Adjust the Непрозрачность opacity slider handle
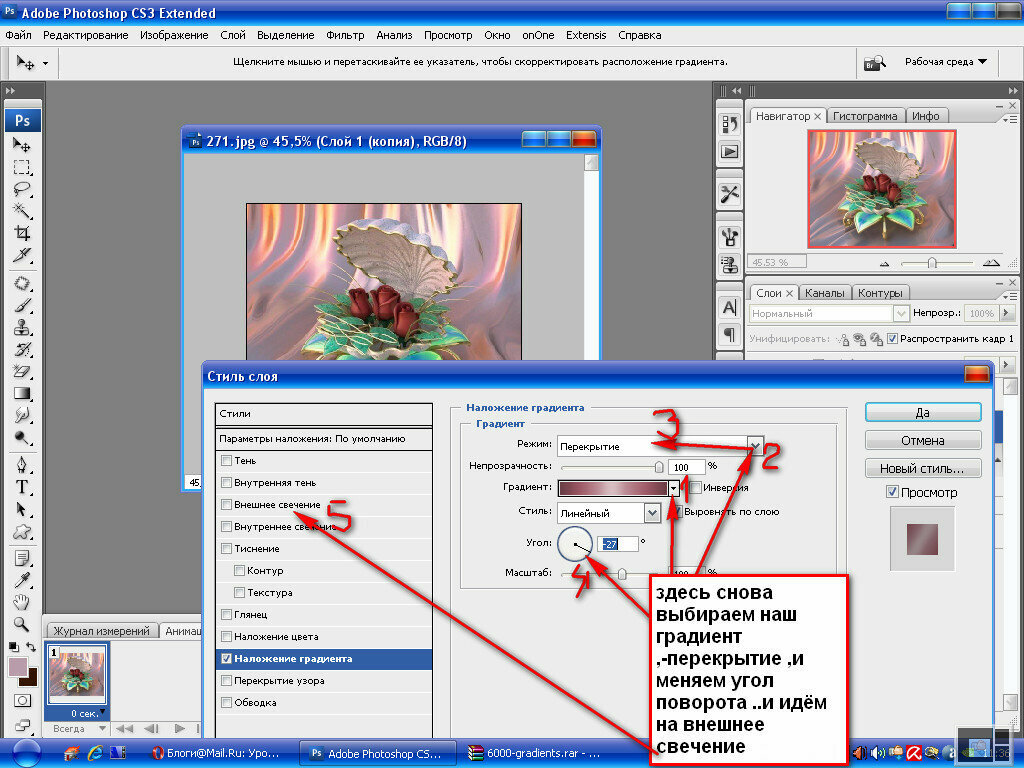 tap(659, 466)
